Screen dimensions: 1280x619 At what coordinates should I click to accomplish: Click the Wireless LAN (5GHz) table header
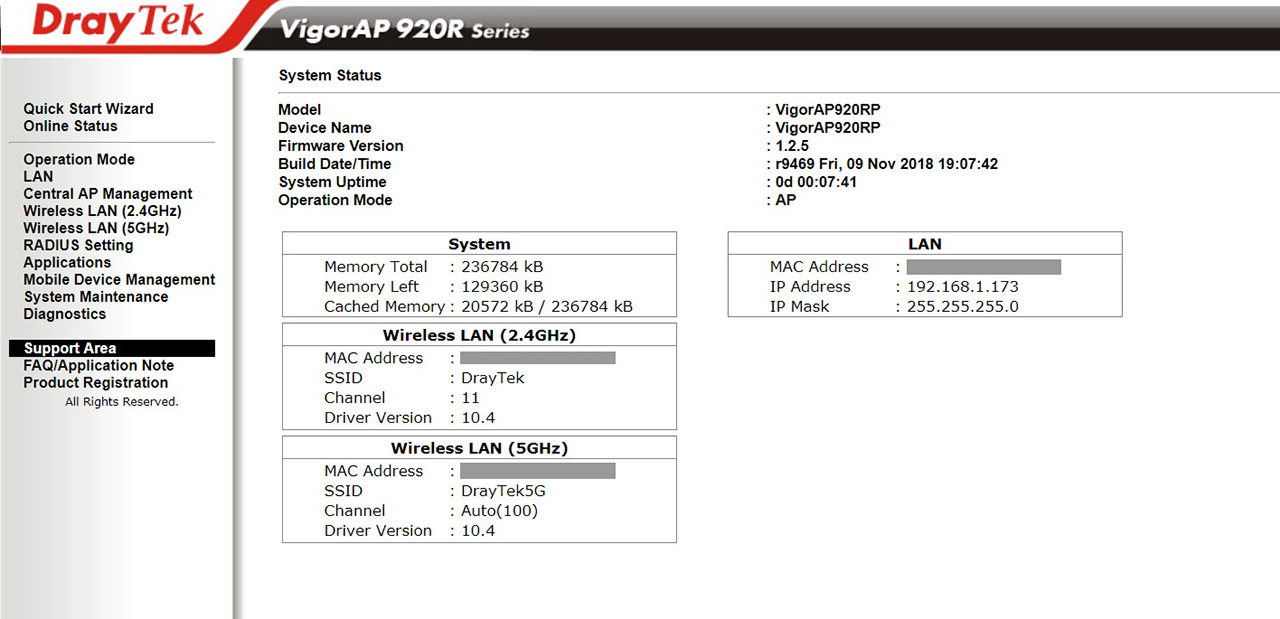[x=479, y=448]
